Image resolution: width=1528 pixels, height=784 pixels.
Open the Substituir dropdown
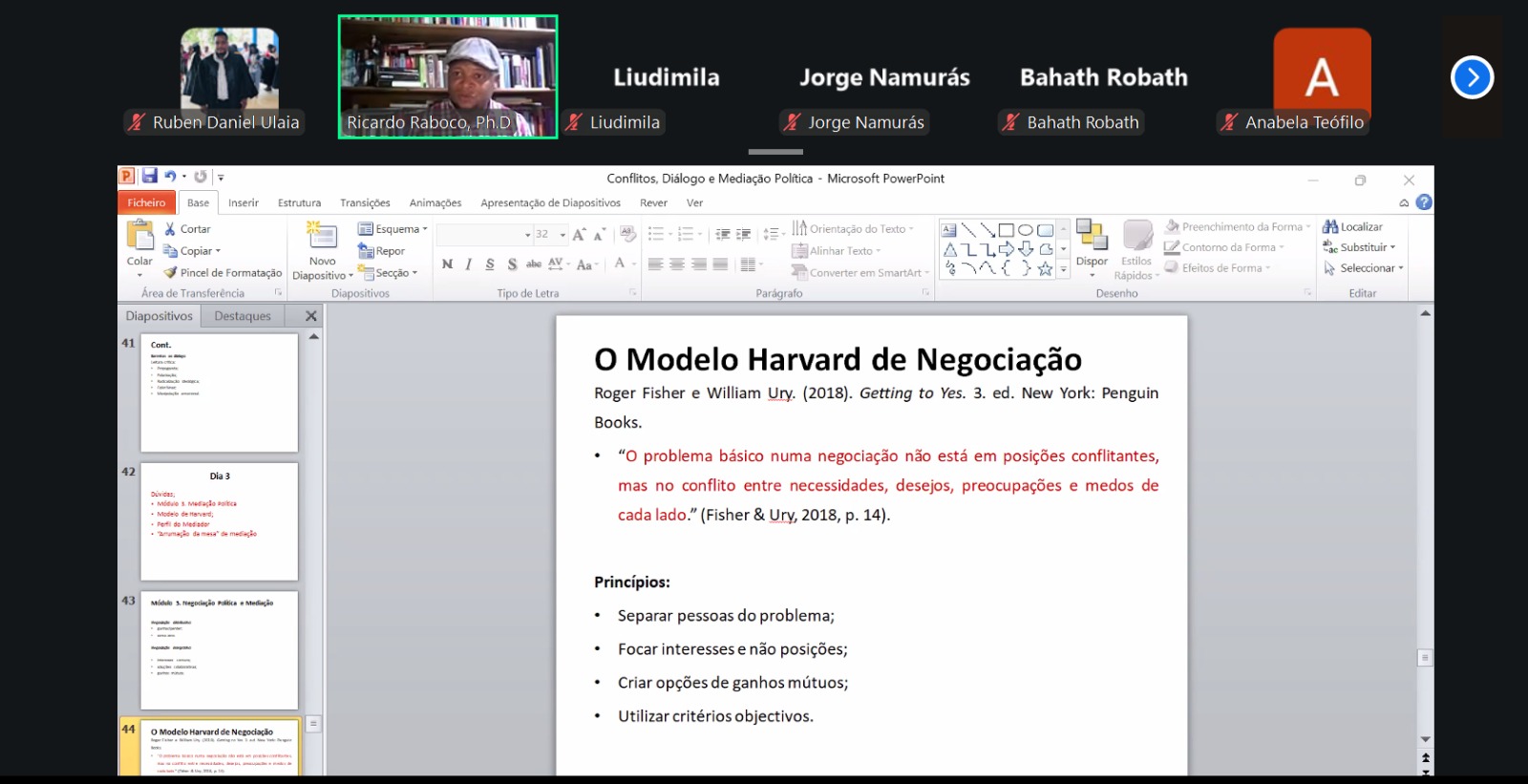[x=1359, y=247]
